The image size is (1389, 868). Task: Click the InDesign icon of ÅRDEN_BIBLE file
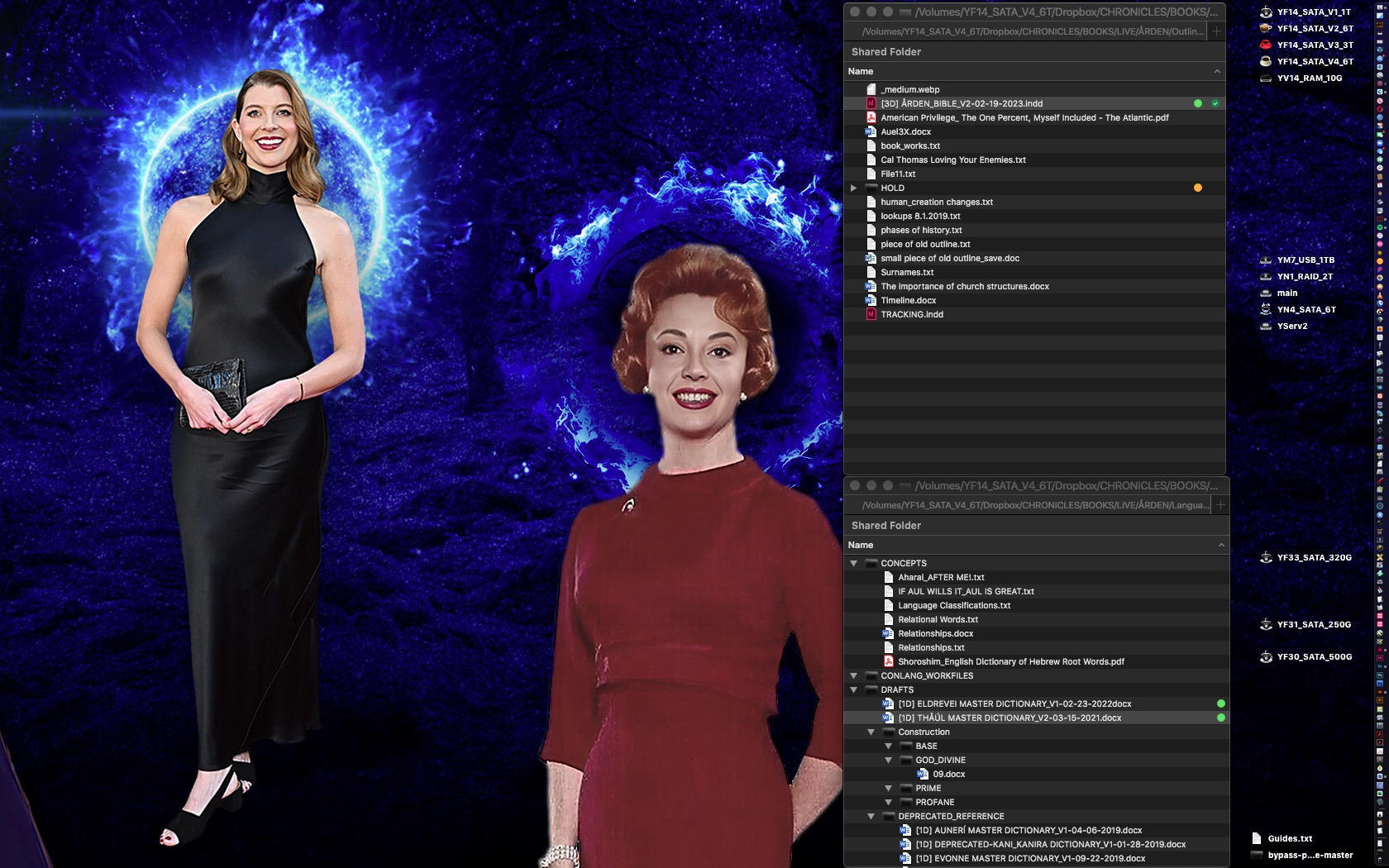tap(871, 103)
